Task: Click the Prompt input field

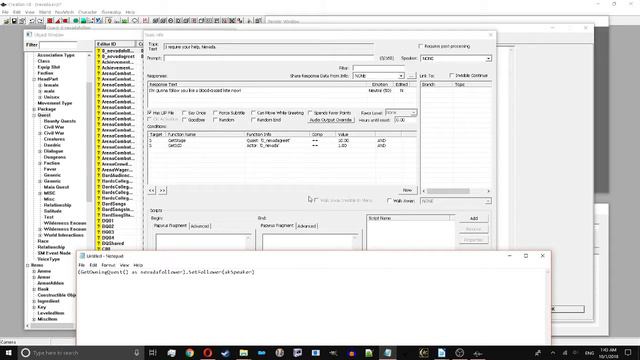Action: pos(269,58)
